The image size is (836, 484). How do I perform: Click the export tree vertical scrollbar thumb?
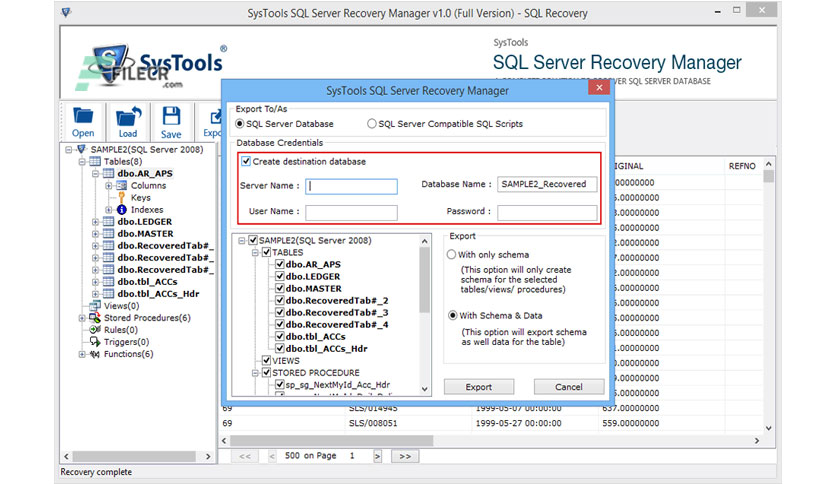[x=424, y=280]
